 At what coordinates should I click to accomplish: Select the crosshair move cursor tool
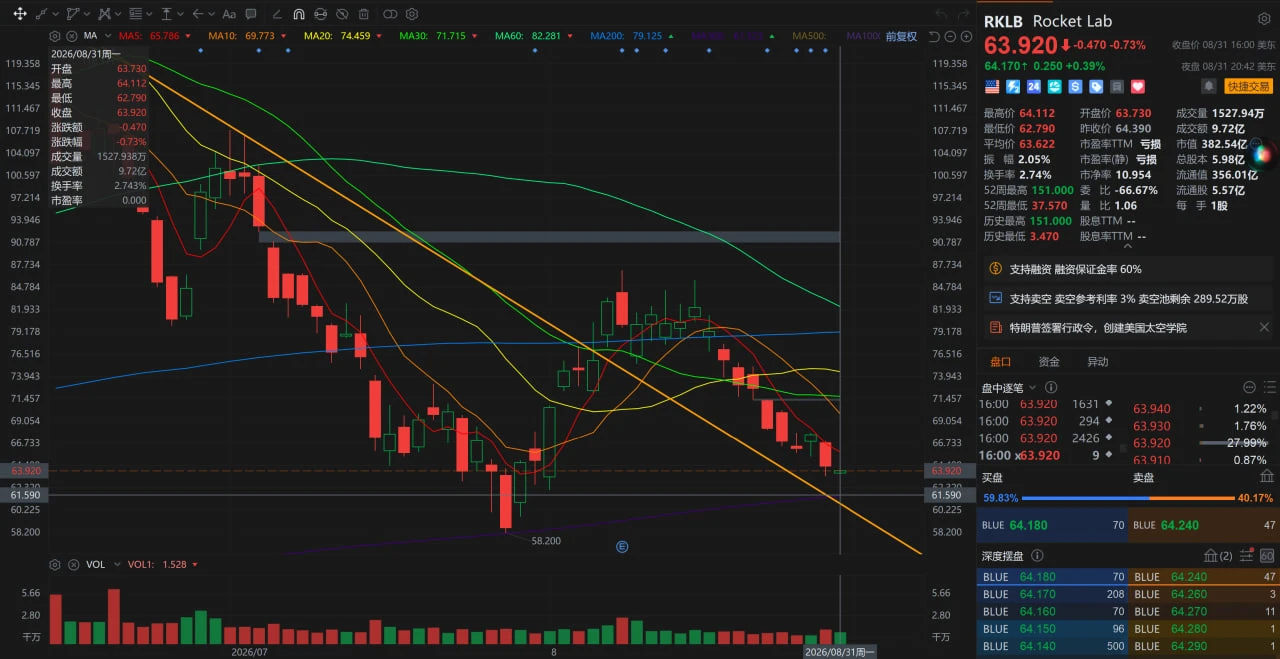[20, 14]
